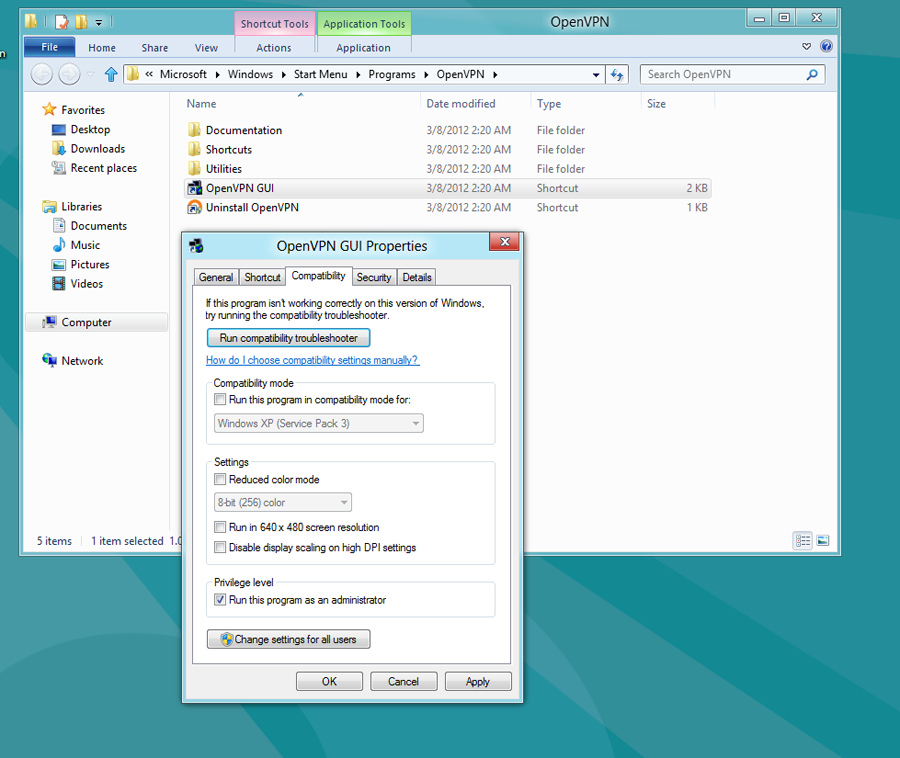Select the Utilities folder icon
The image size is (900, 758).
[195, 169]
